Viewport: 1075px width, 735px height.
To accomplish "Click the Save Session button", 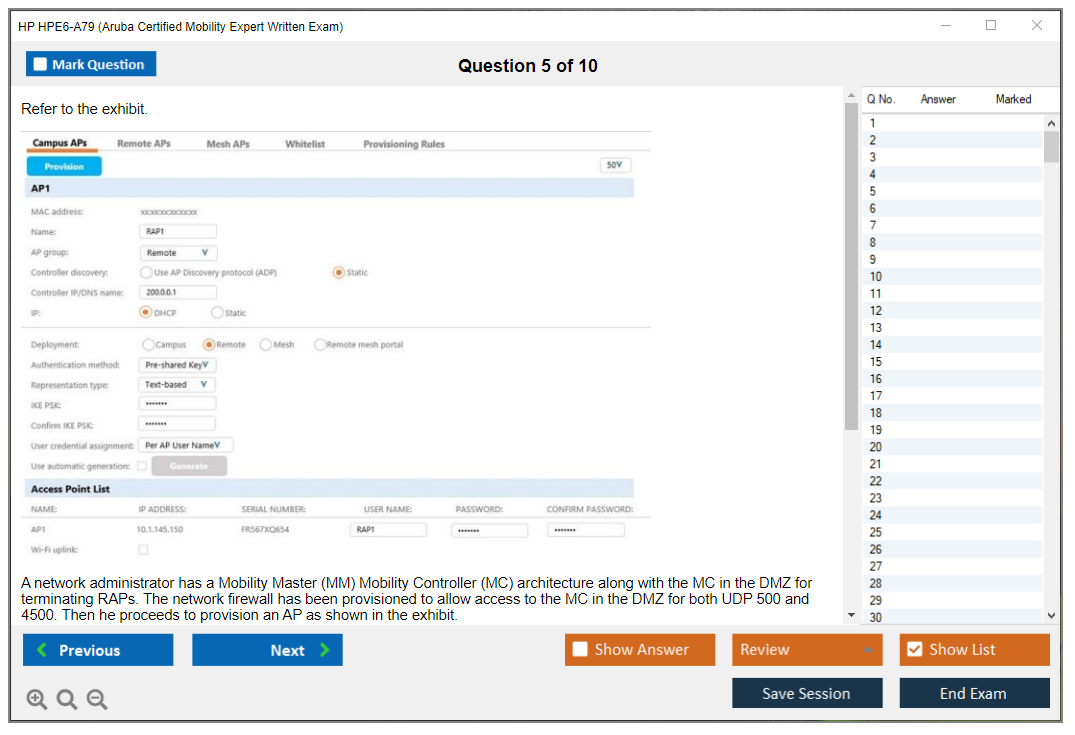I will click(806, 693).
